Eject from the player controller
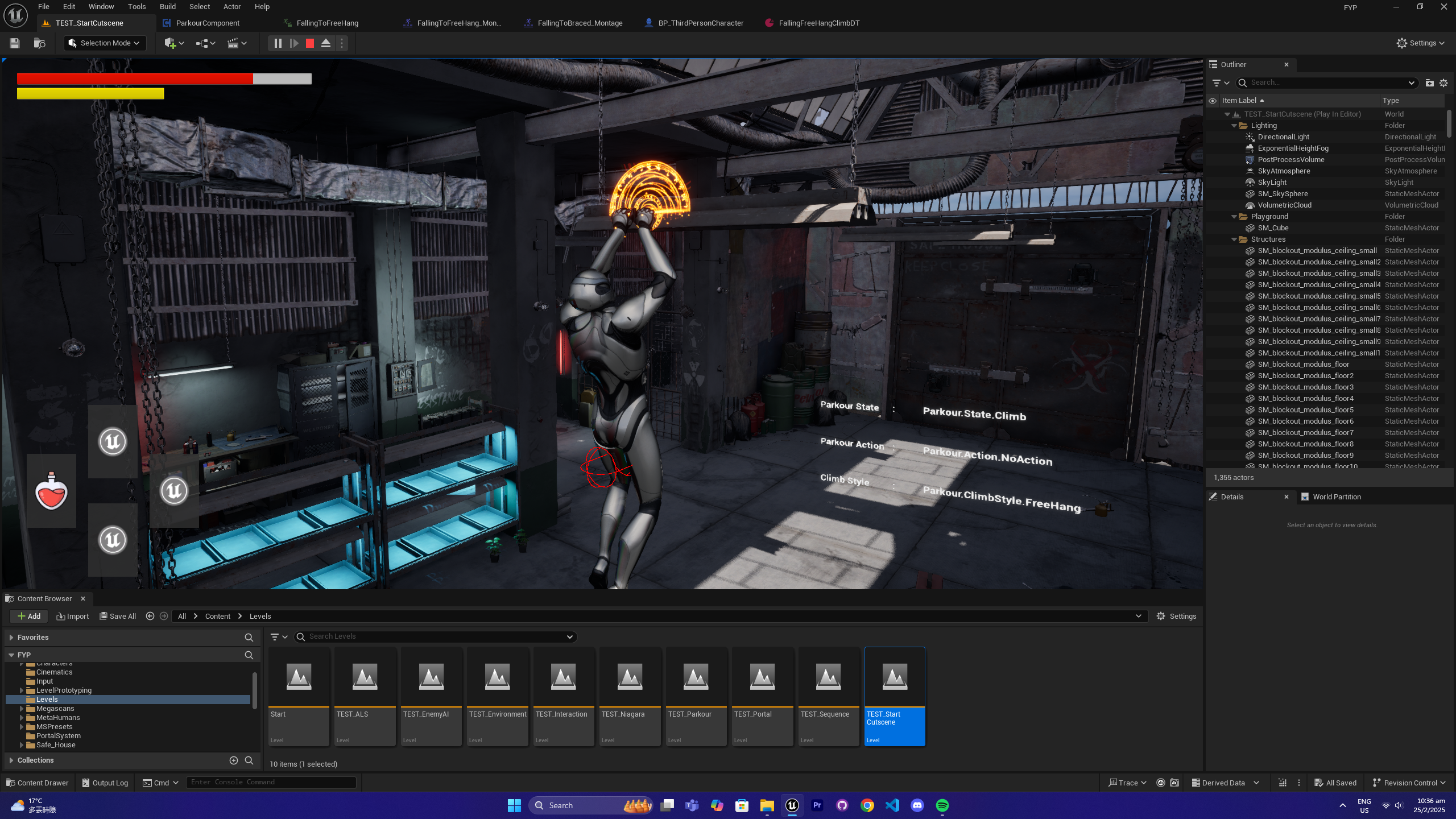1456x819 pixels. click(x=326, y=43)
